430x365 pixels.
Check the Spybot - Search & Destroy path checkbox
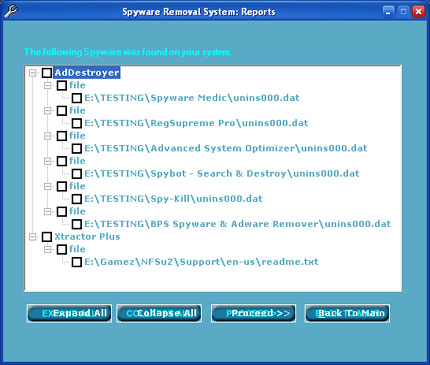[x=77, y=174]
